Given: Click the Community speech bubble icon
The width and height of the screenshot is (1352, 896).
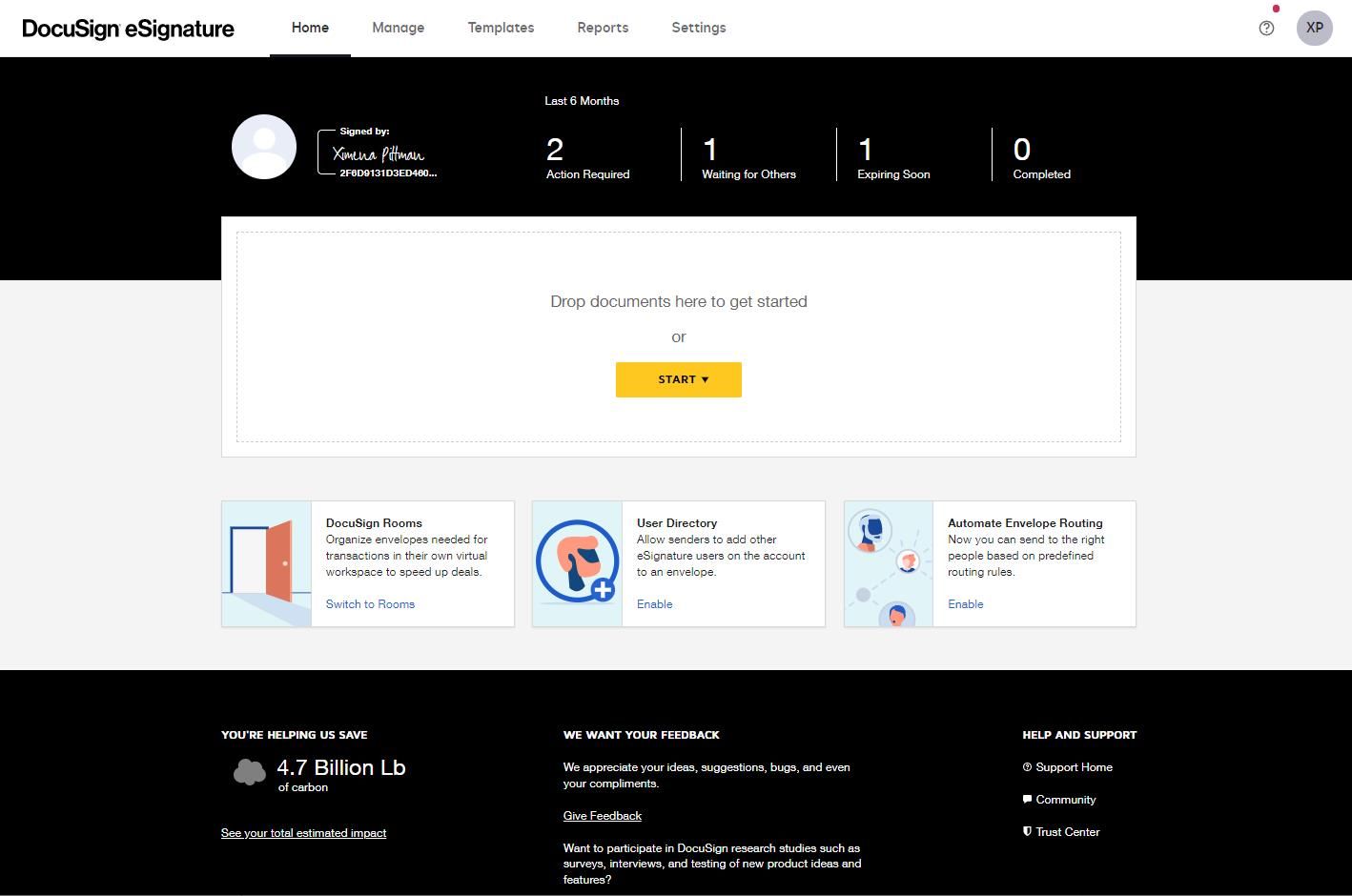Looking at the screenshot, I should pyautogui.click(x=1027, y=799).
